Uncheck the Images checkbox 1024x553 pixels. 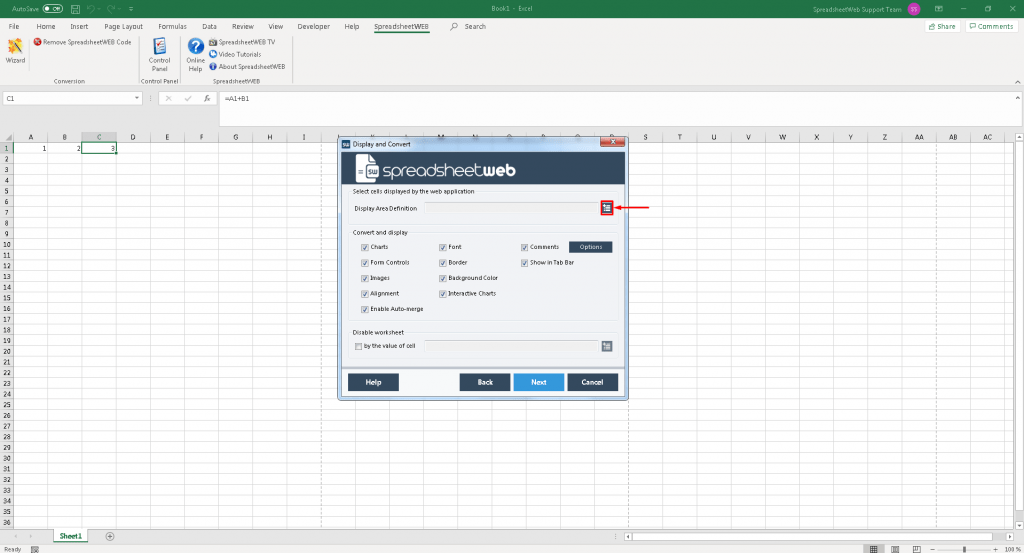pos(364,278)
